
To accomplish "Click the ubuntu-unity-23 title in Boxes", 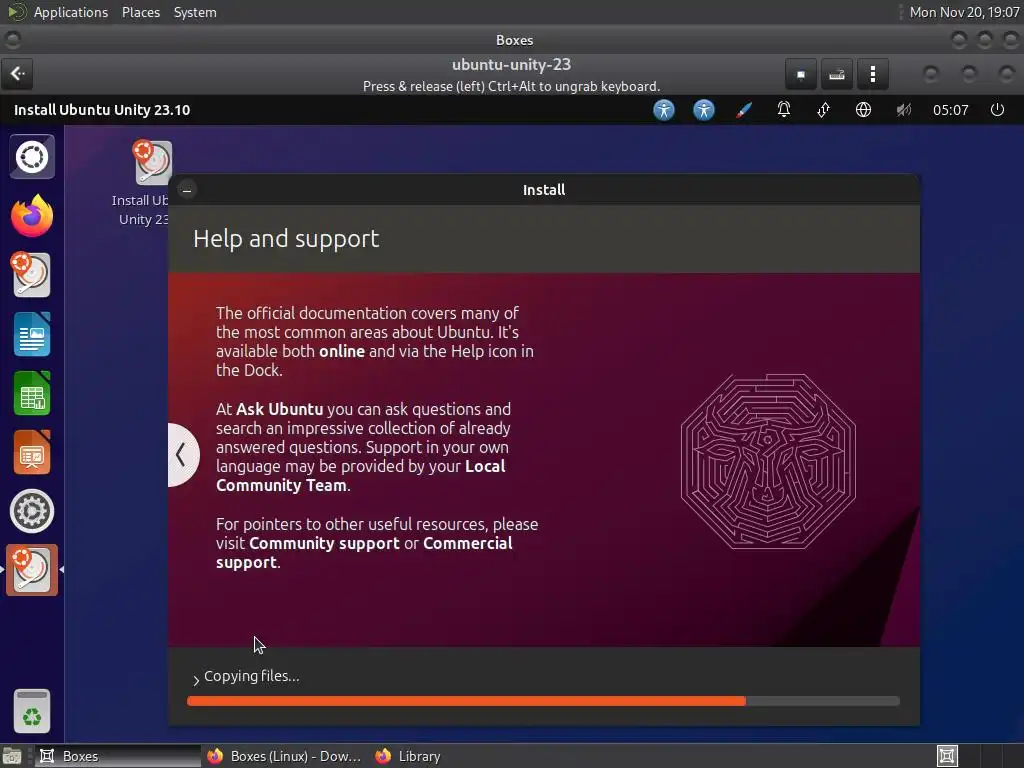I will coord(511,65).
